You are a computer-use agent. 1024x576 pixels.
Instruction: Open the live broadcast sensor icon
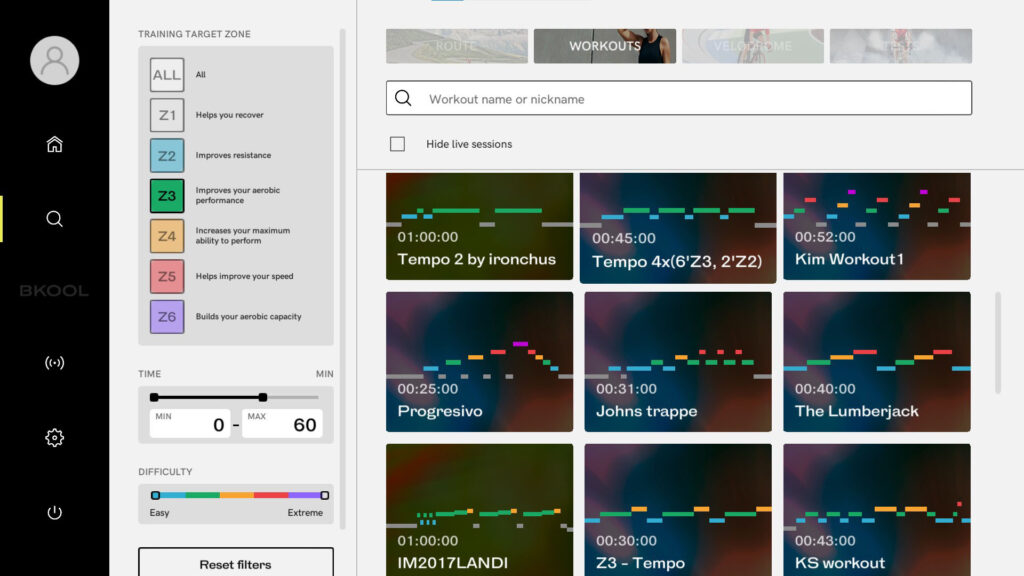tap(55, 362)
